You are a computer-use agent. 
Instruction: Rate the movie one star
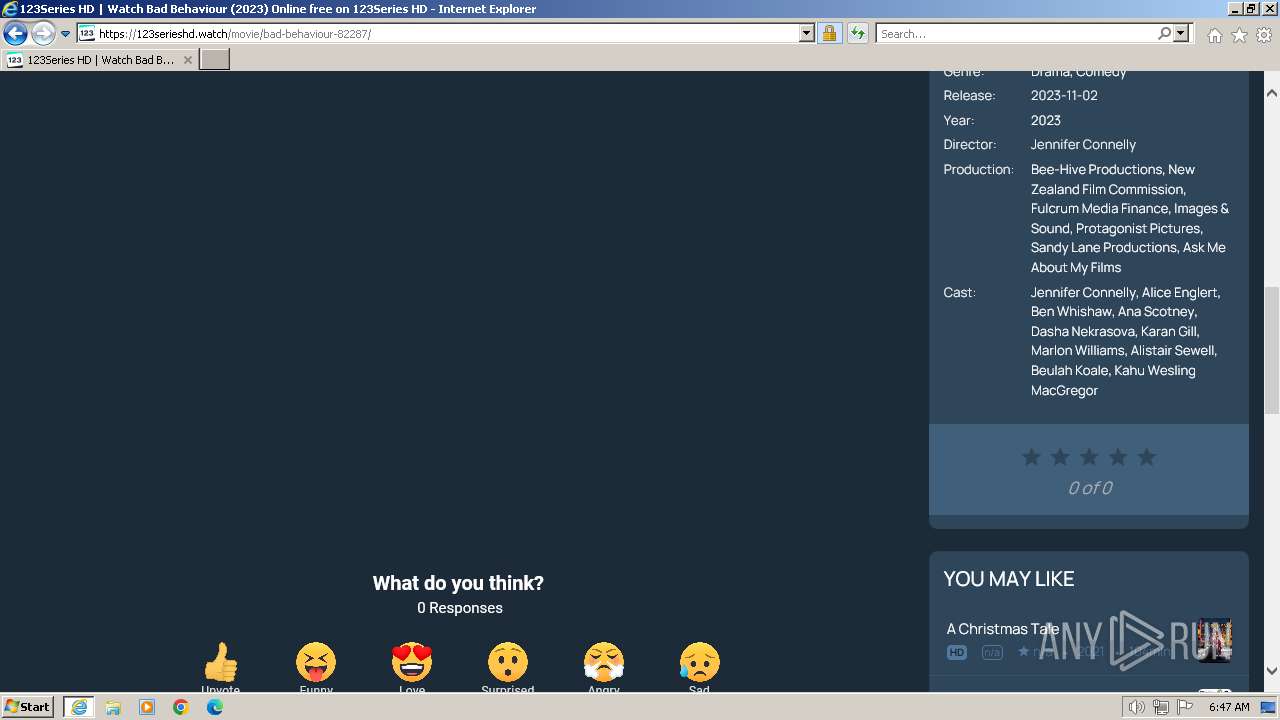coord(1031,457)
